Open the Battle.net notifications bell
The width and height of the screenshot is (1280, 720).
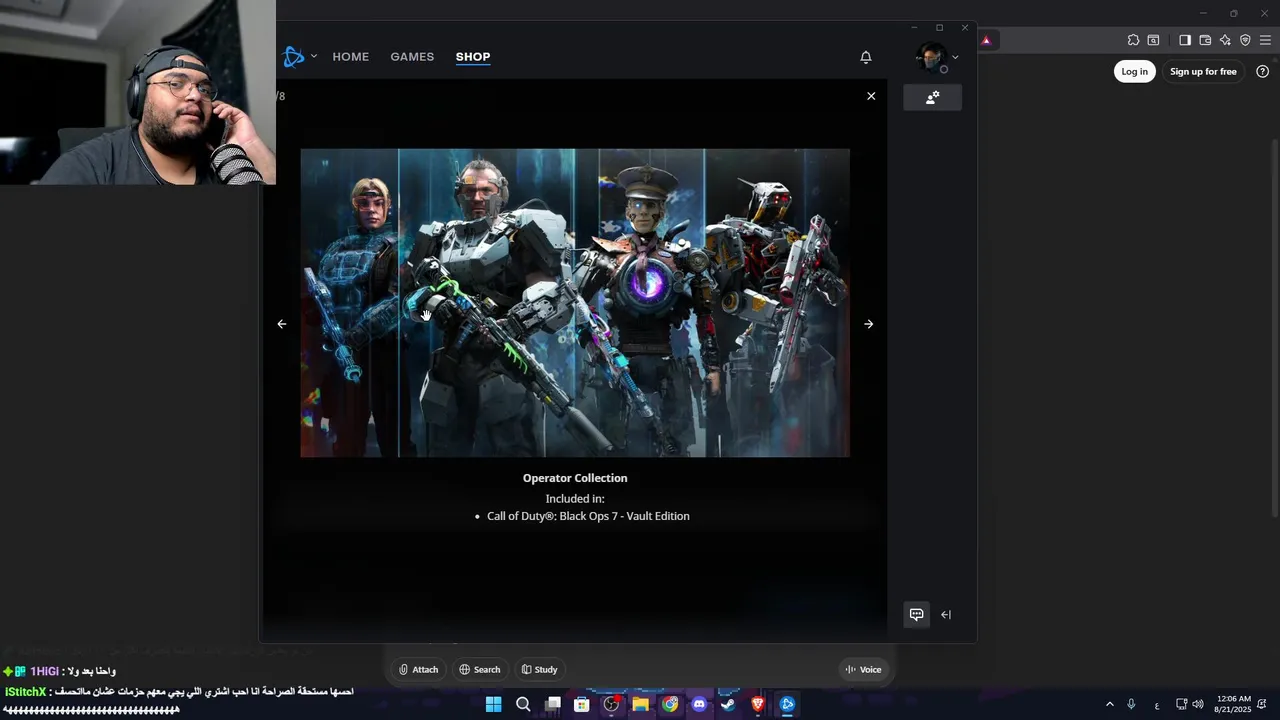(x=866, y=57)
